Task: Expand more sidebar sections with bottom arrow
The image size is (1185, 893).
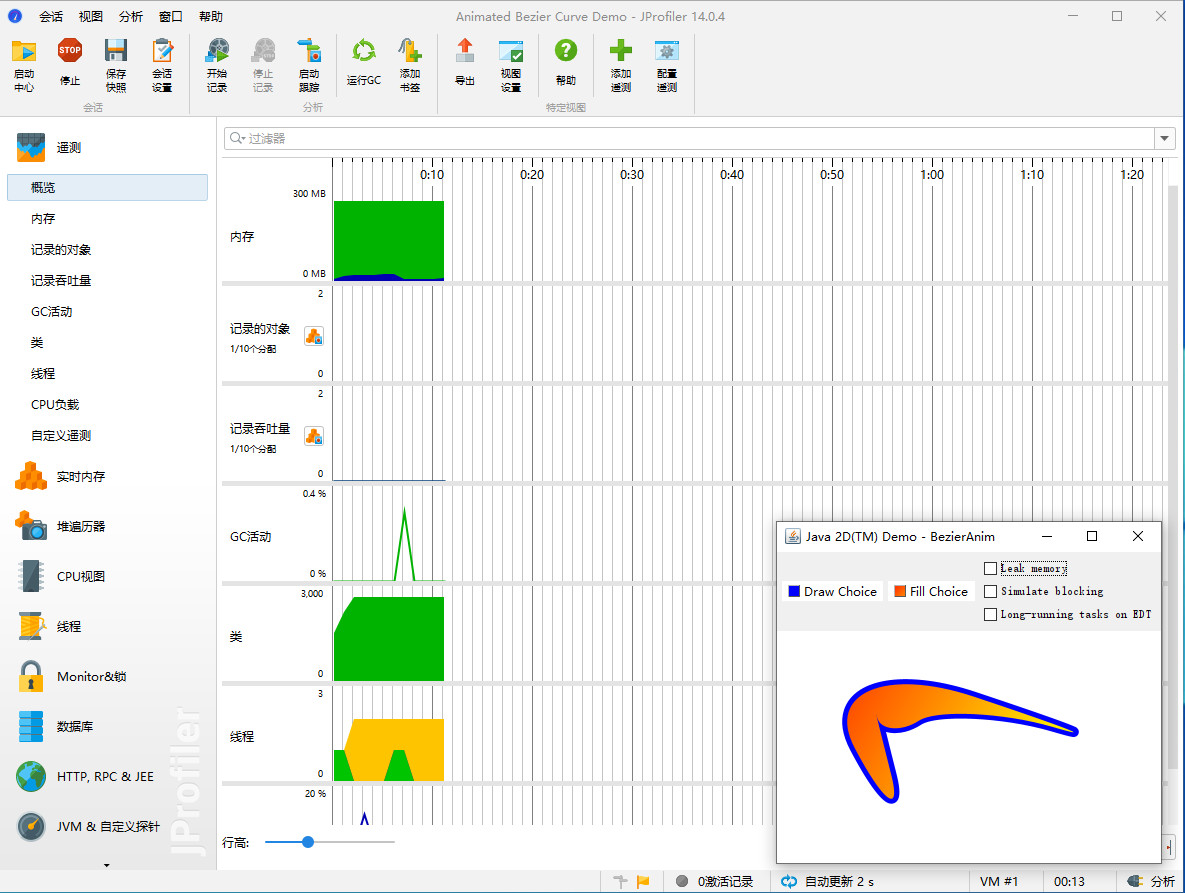Action: coord(107,865)
